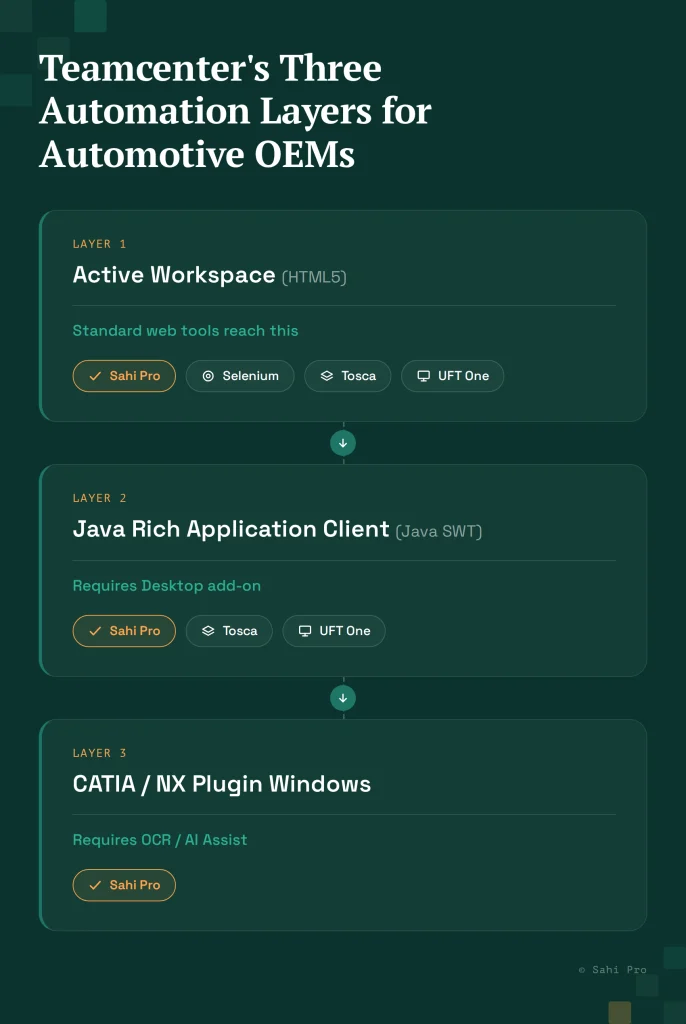Click the monitor icon on Layer 2 UFT One chip
Image resolution: width=686 pixels, height=1024 pixels.
click(304, 631)
